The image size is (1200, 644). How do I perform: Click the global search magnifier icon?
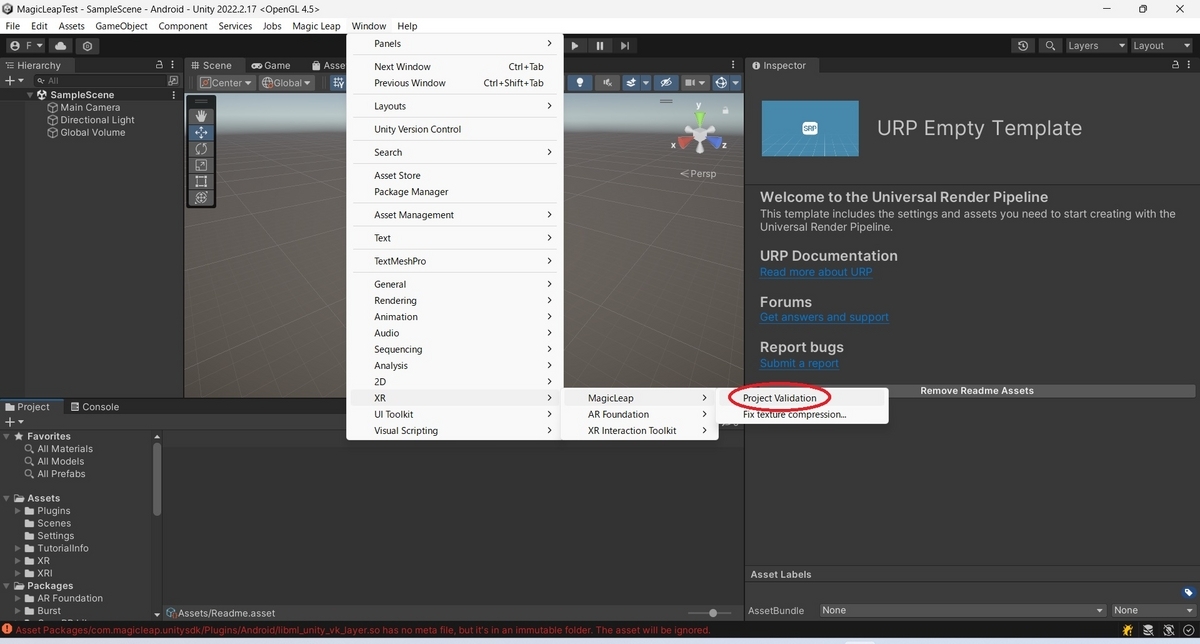point(1049,46)
